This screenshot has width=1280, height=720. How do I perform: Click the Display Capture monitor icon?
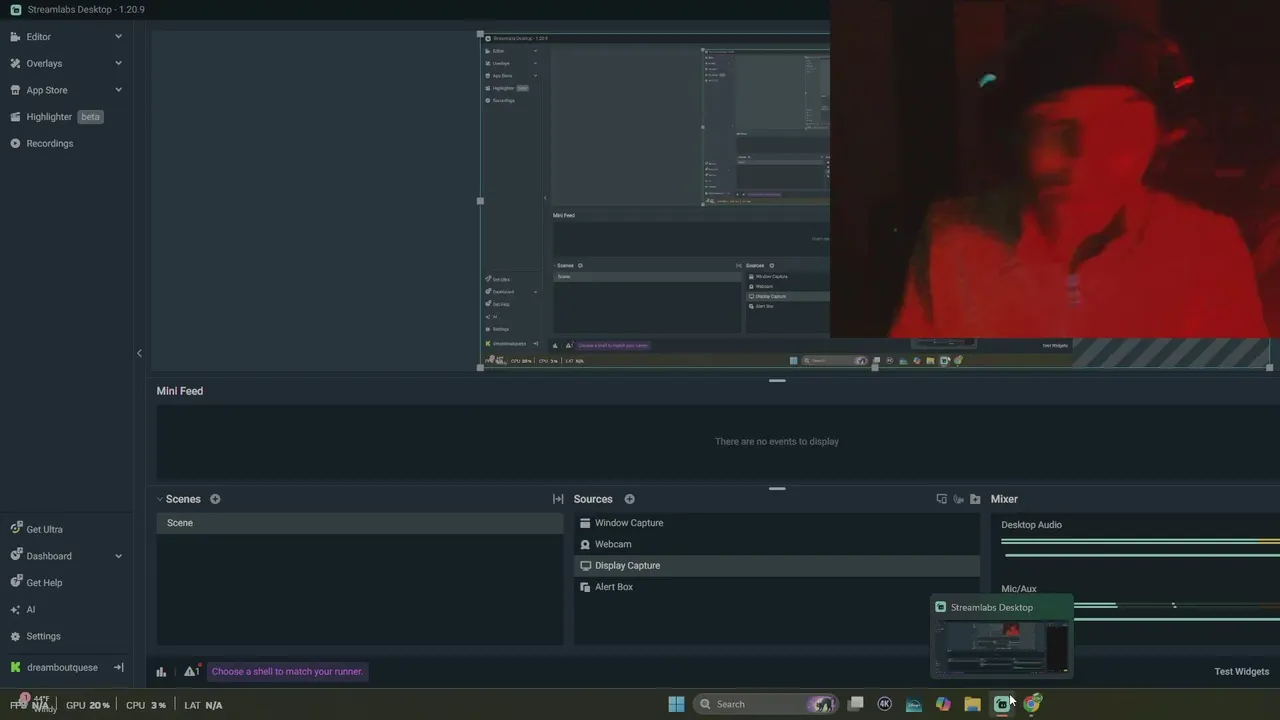585,566
